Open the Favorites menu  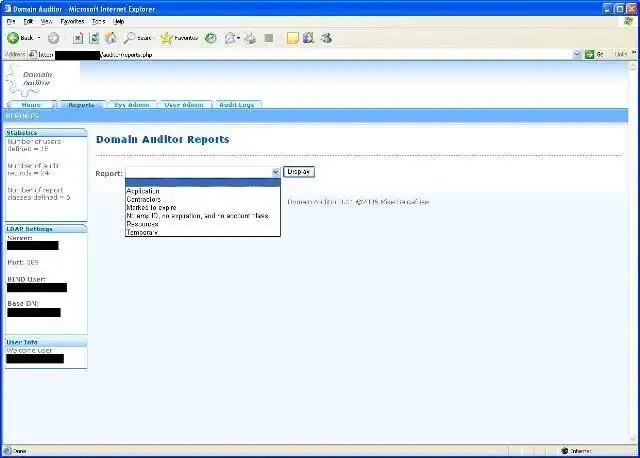coord(72,21)
